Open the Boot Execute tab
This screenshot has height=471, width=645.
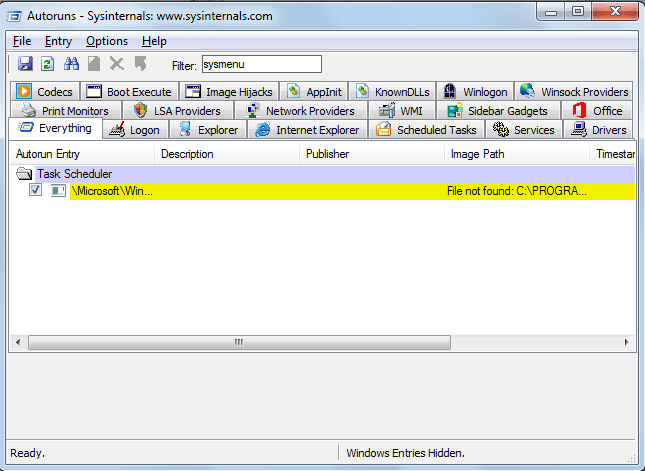pyautogui.click(x=129, y=91)
